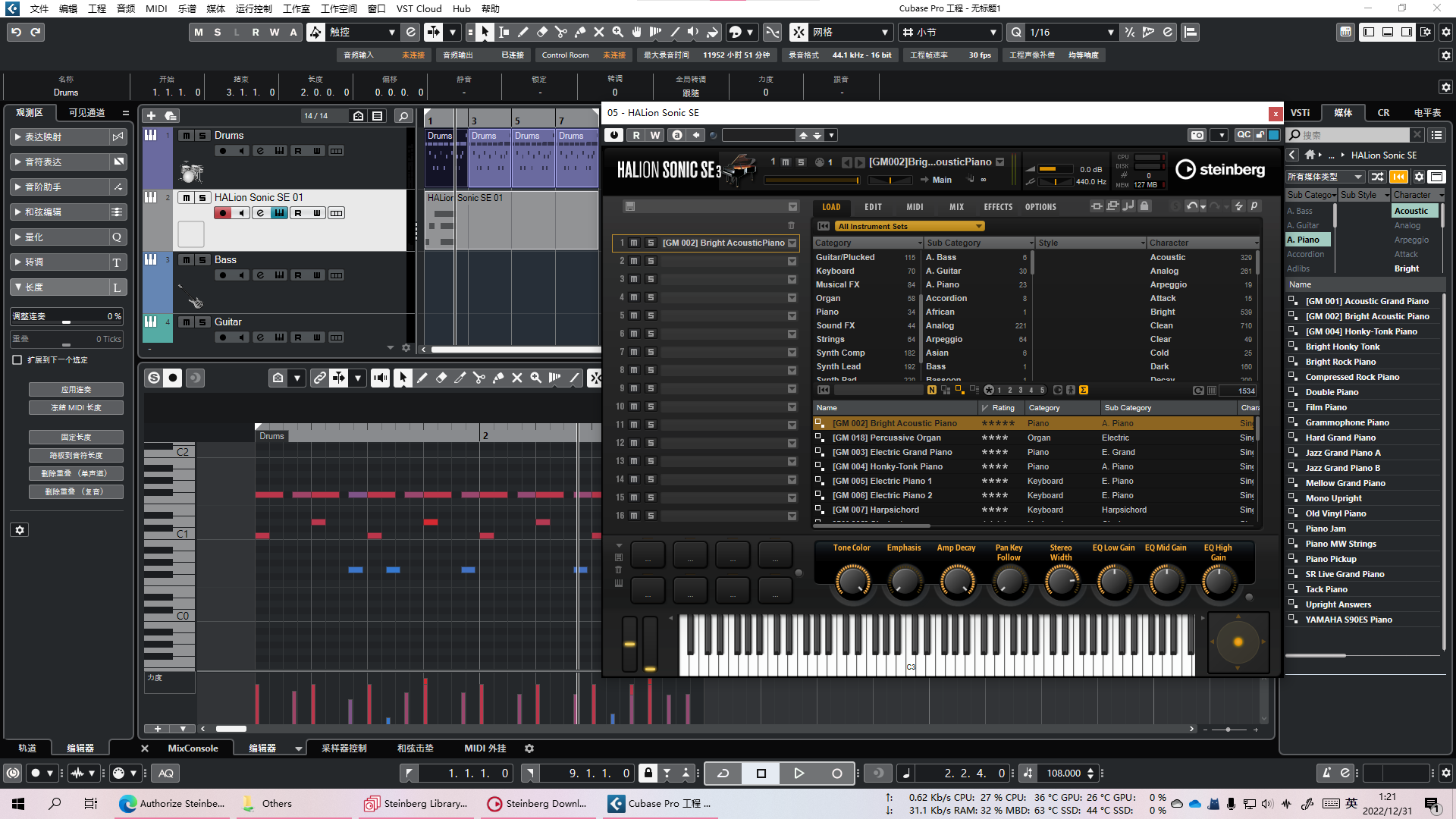Toggle record enable on HALion Sonic SE 01 track
This screenshot has width=1456, height=819.
pyautogui.click(x=222, y=213)
